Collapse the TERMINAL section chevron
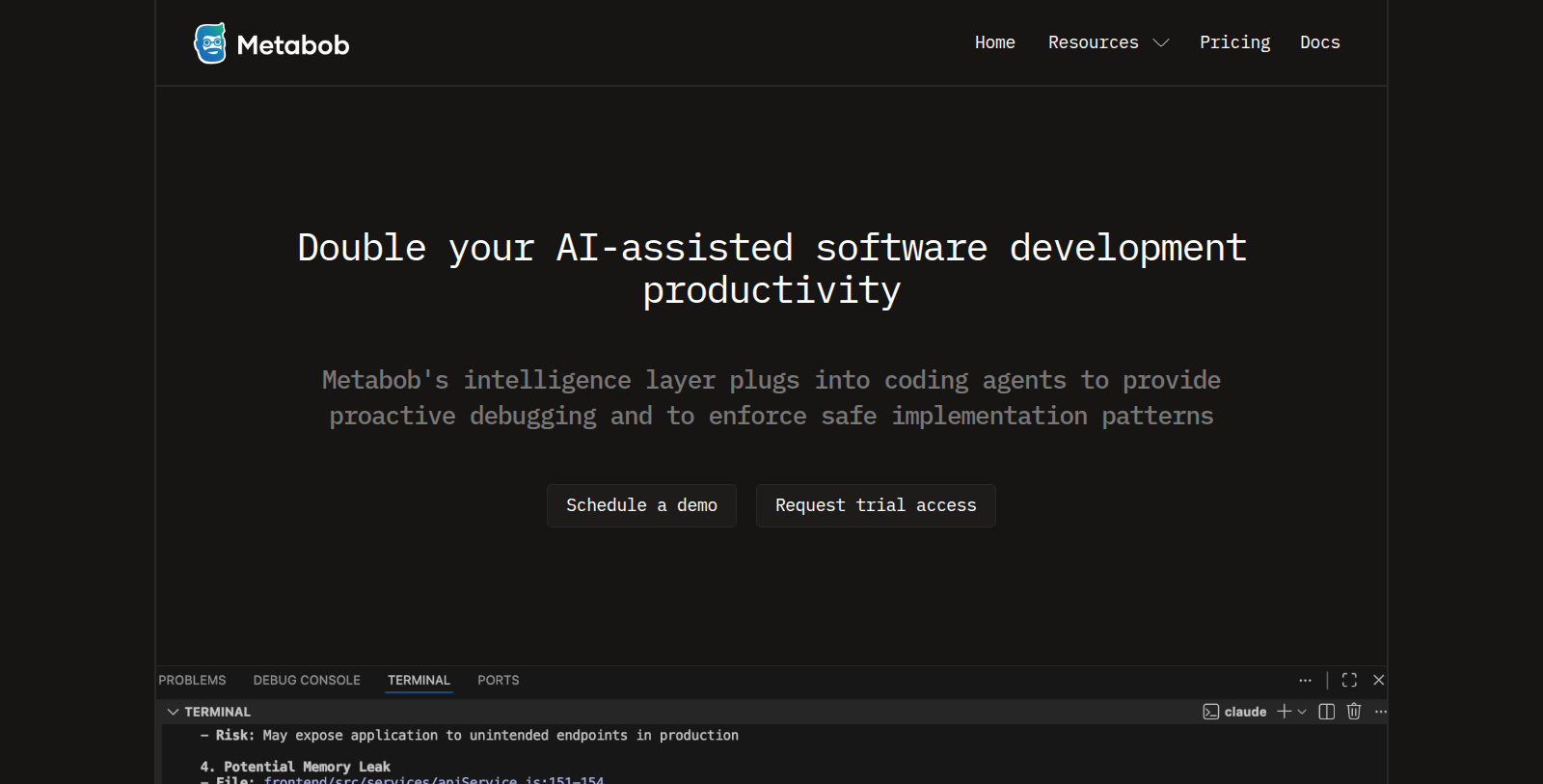1543x784 pixels. [174, 712]
